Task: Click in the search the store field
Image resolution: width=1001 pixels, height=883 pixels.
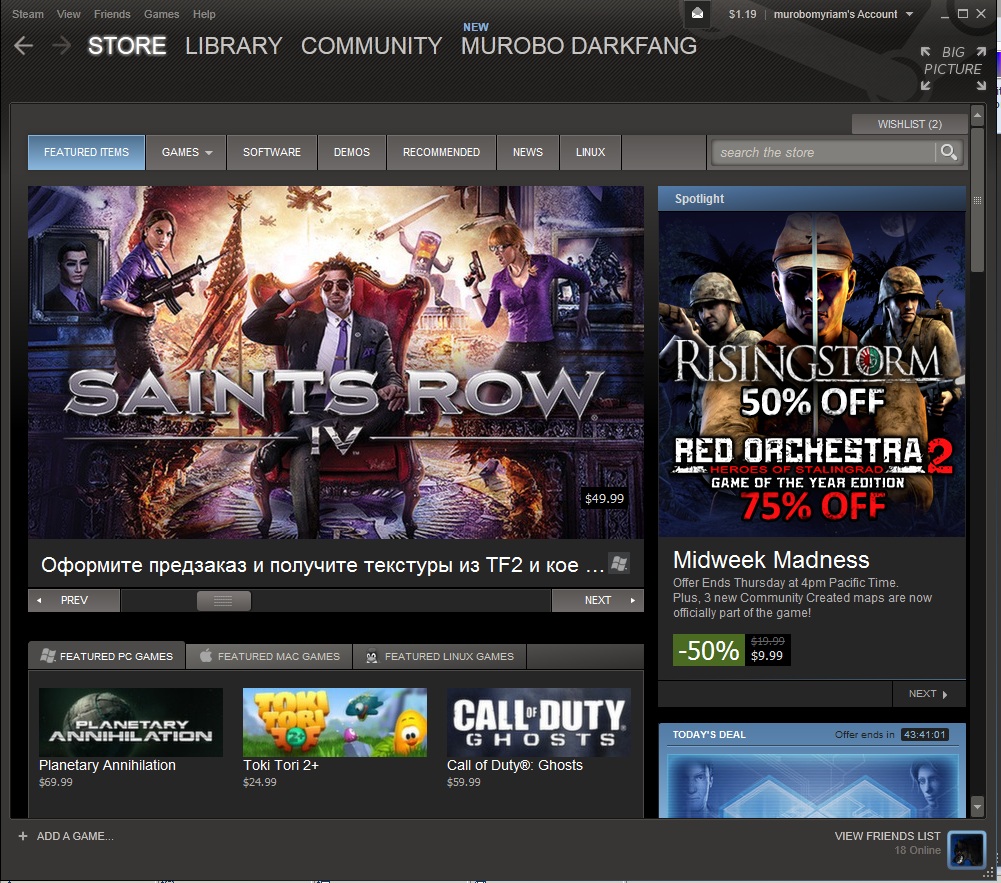Action: (824, 153)
